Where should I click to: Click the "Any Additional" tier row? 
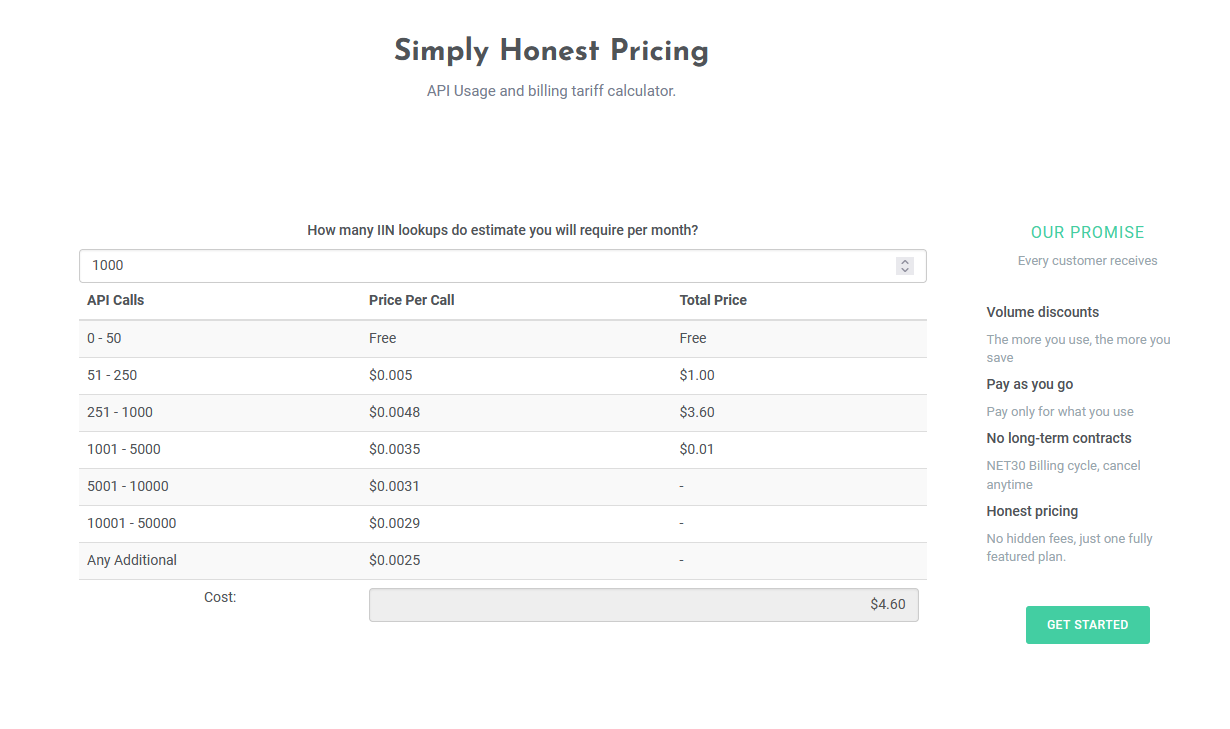pos(132,560)
